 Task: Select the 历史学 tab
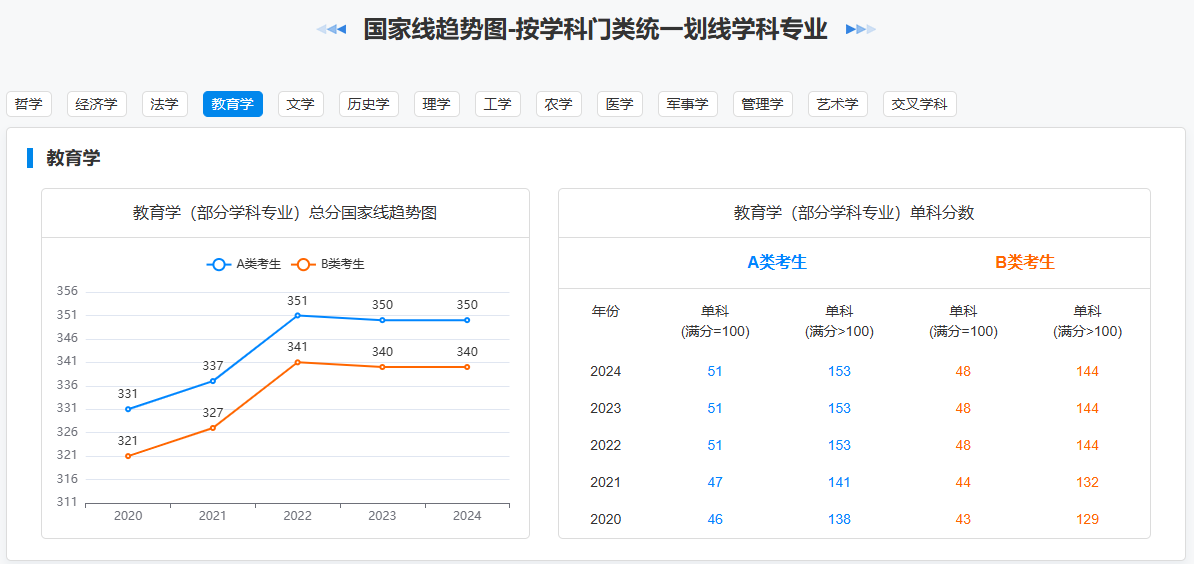pyautogui.click(x=368, y=104)
